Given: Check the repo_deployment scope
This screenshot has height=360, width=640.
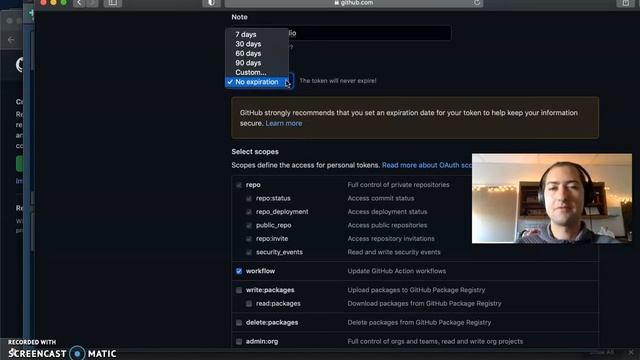Looking at the screenshot, I should tap(249, 212).
